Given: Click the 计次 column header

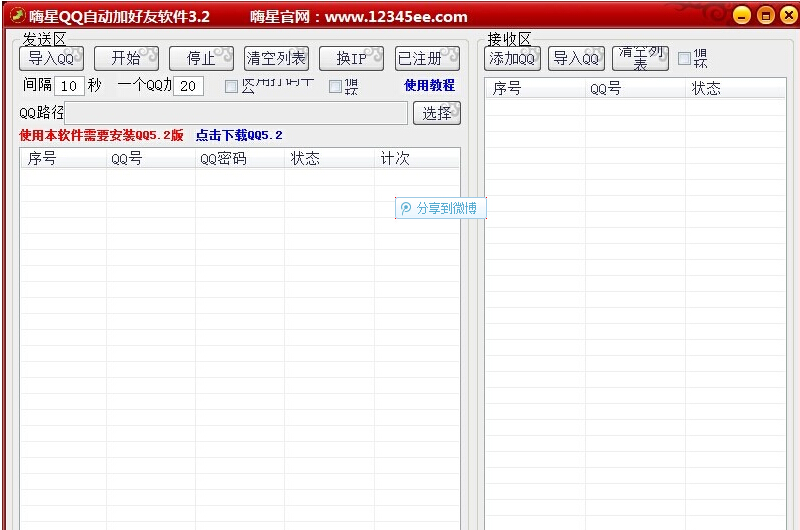Looking at the screenshot, I should point(417,158).
